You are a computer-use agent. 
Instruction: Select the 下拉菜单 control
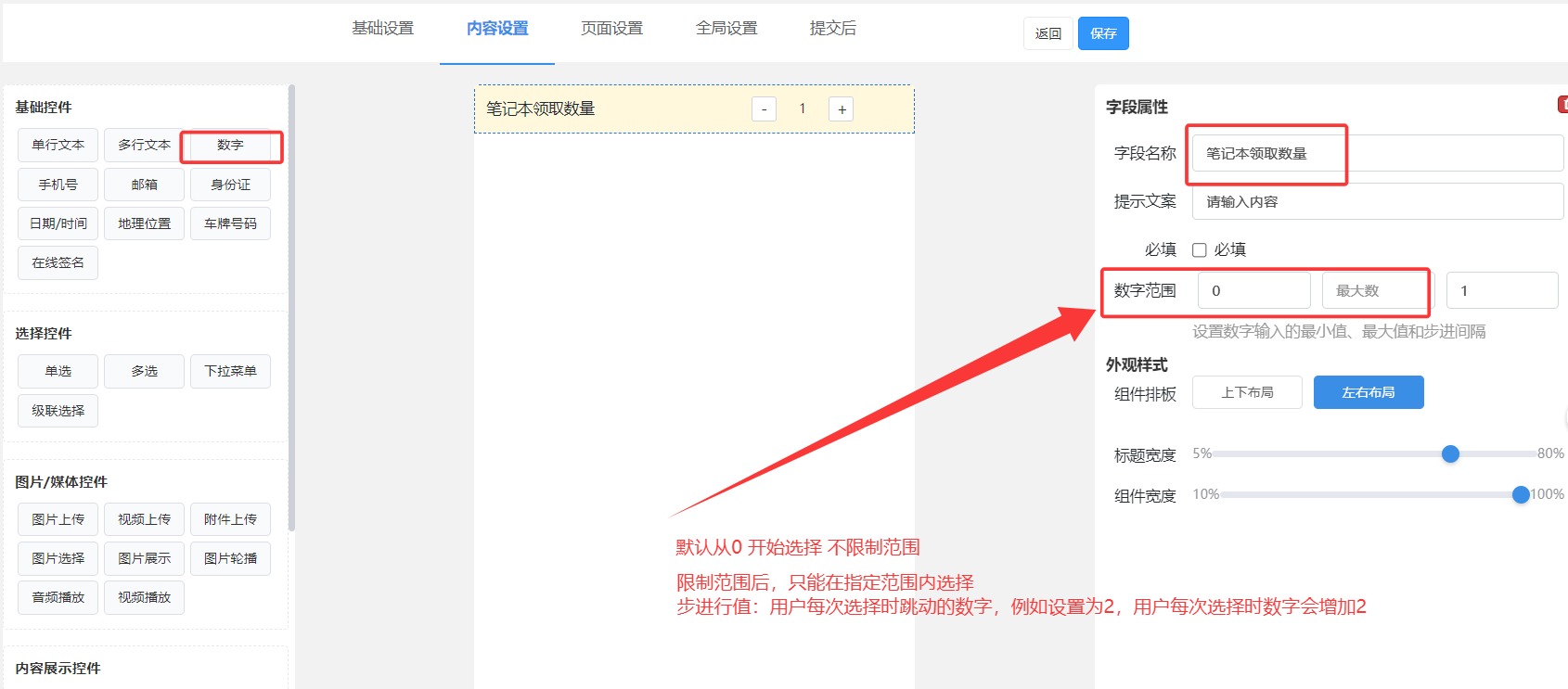[x=230, y=371]
